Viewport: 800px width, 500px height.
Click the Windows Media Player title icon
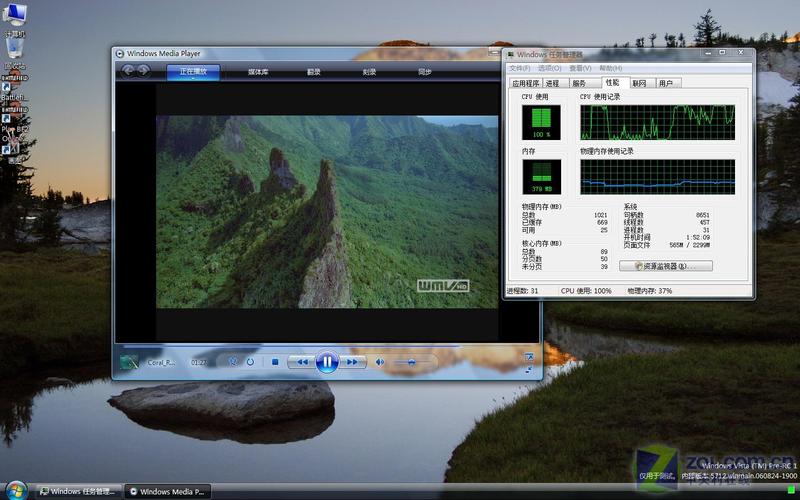(119, 54)
